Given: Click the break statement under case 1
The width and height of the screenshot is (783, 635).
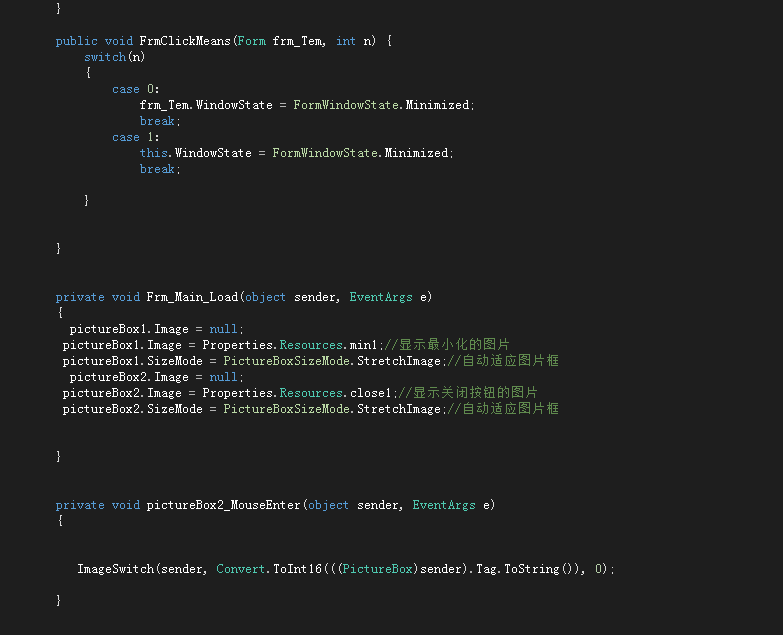Looking at the screenshot, I should pyautogui.click(x=160, y=169).
